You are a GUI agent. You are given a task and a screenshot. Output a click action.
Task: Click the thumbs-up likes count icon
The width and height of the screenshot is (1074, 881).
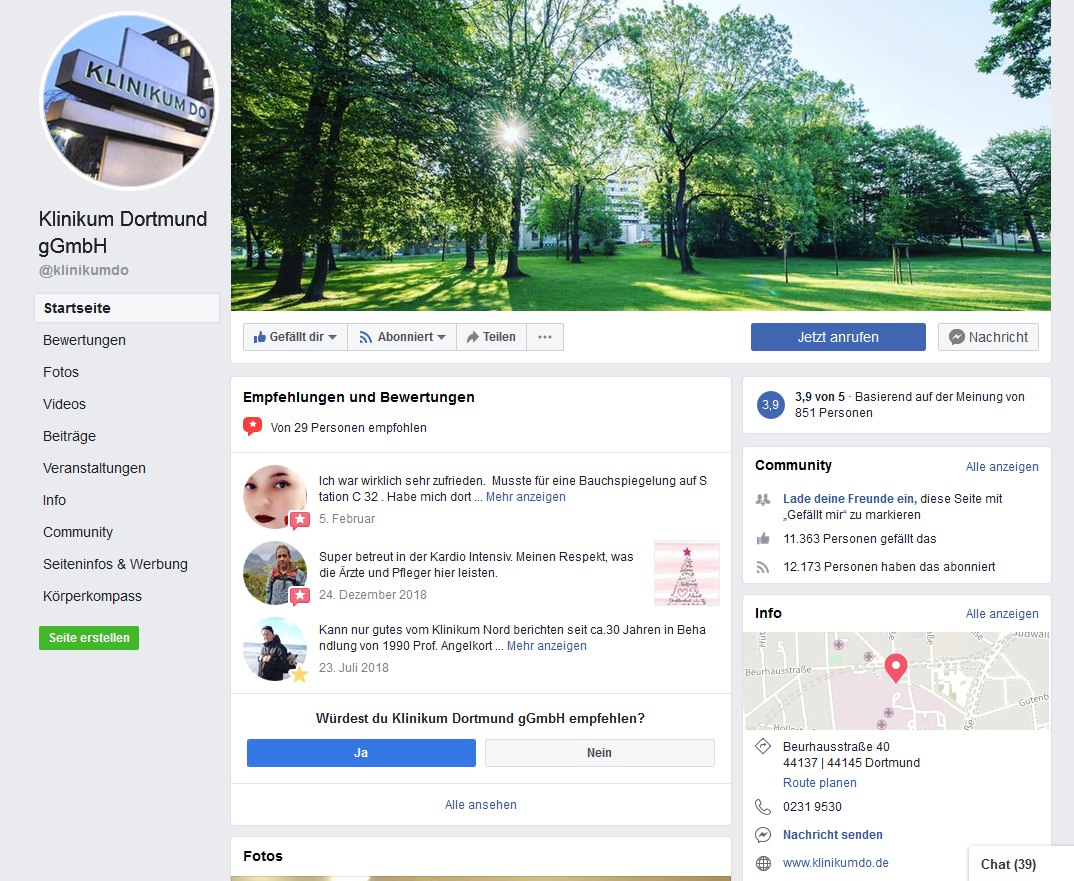point(763,539)
